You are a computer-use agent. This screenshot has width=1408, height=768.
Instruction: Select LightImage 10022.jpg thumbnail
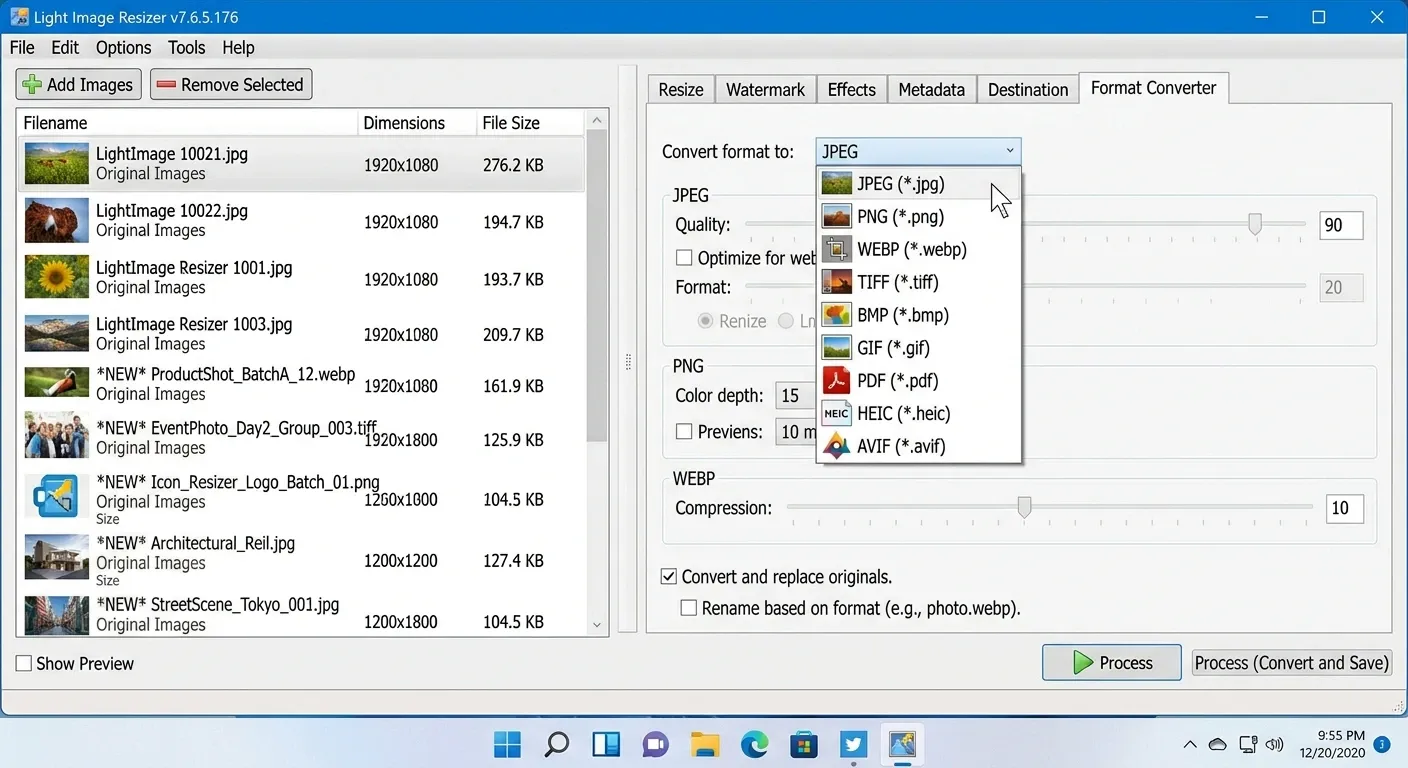click(57, 221)
